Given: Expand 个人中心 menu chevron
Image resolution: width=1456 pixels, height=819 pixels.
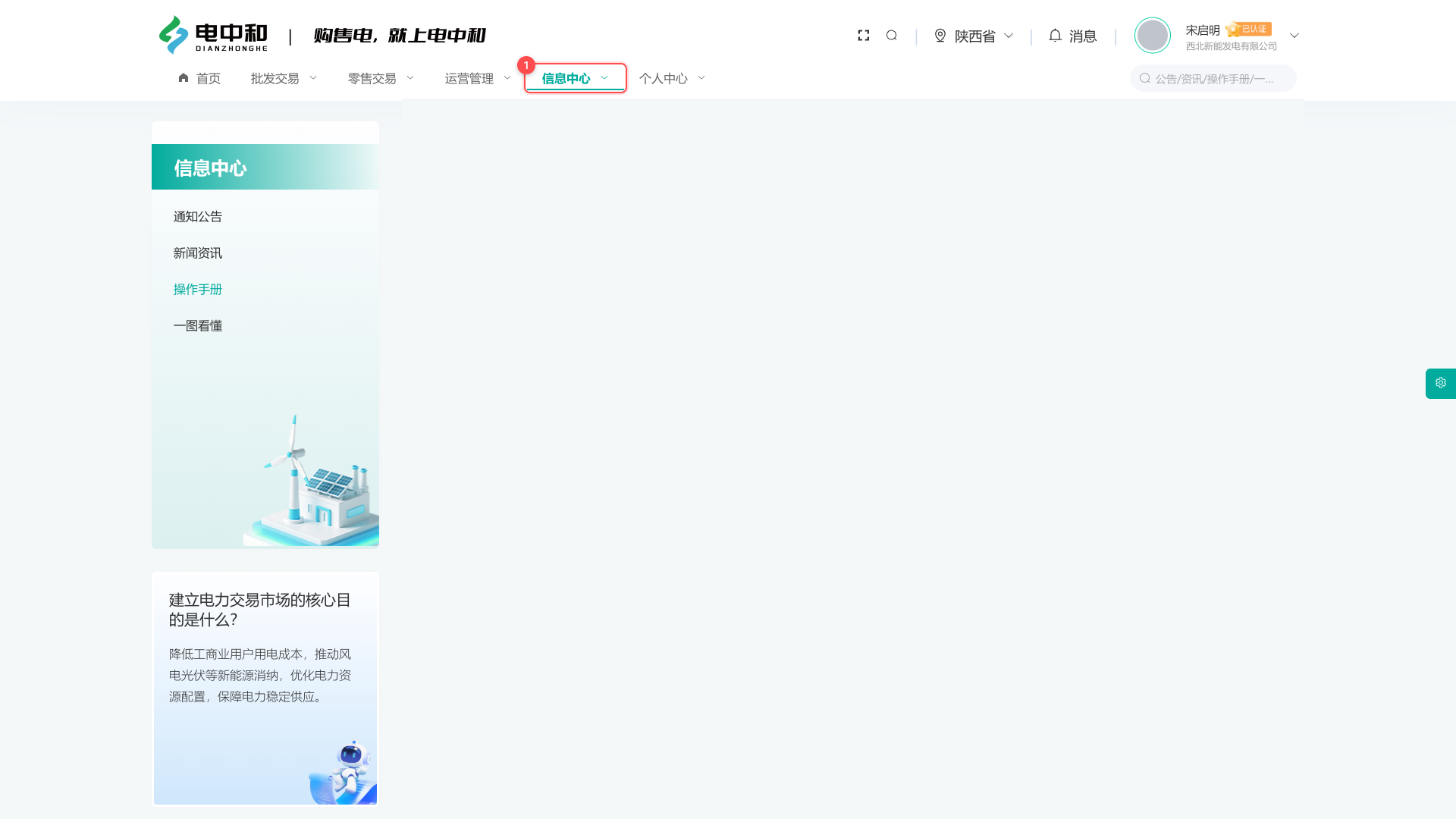Looking at the screenshot, I should (701, 78).
